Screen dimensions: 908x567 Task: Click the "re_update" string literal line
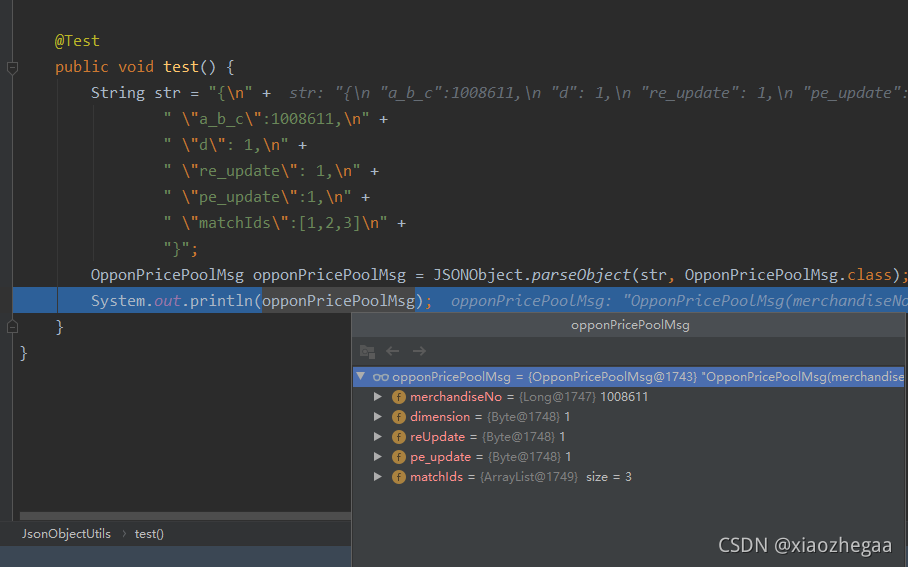pyautogui.click(x=271, y=171)
